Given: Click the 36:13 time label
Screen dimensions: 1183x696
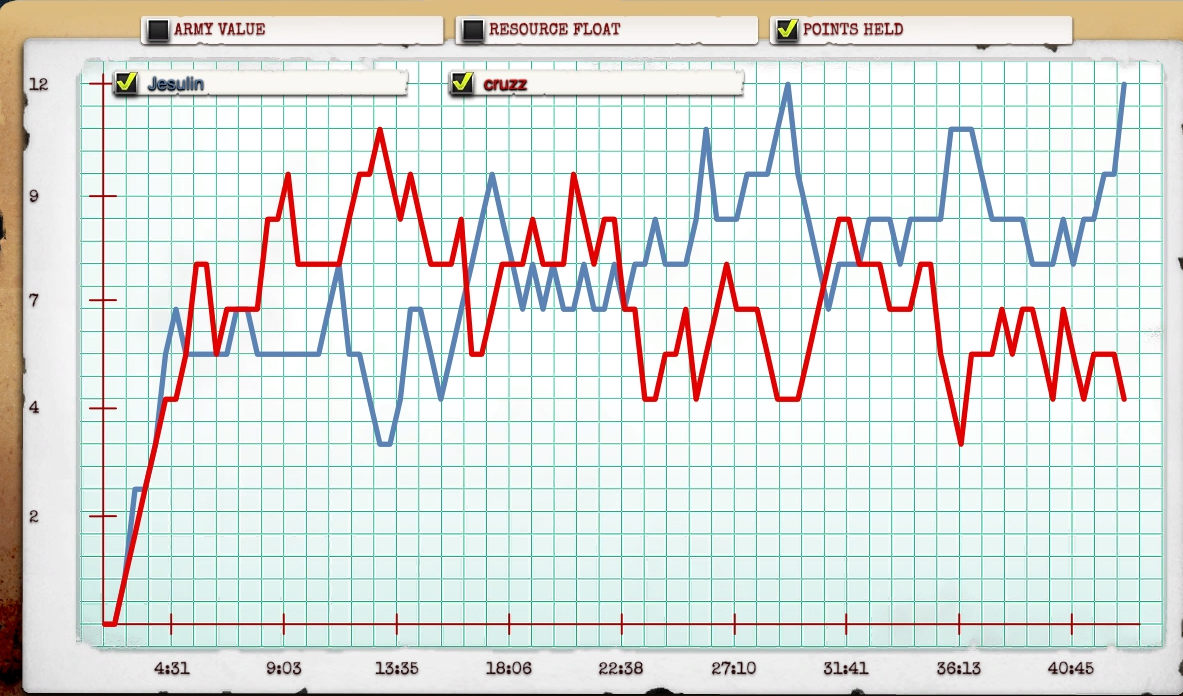Looking at the screenshot, I should pos(959,668).
